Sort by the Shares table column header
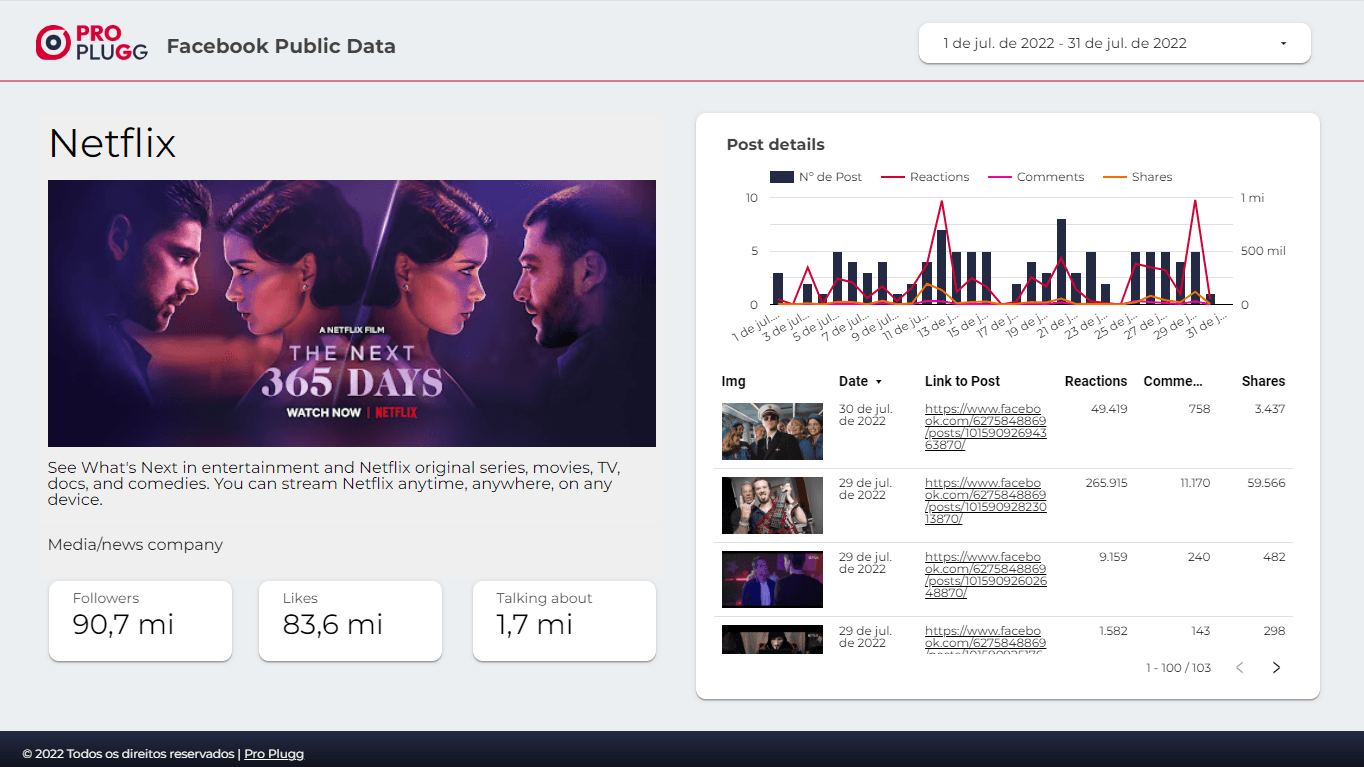The height and width of the screenshot is (767, 1364). pyautogui.click(x=1263, y=381)
